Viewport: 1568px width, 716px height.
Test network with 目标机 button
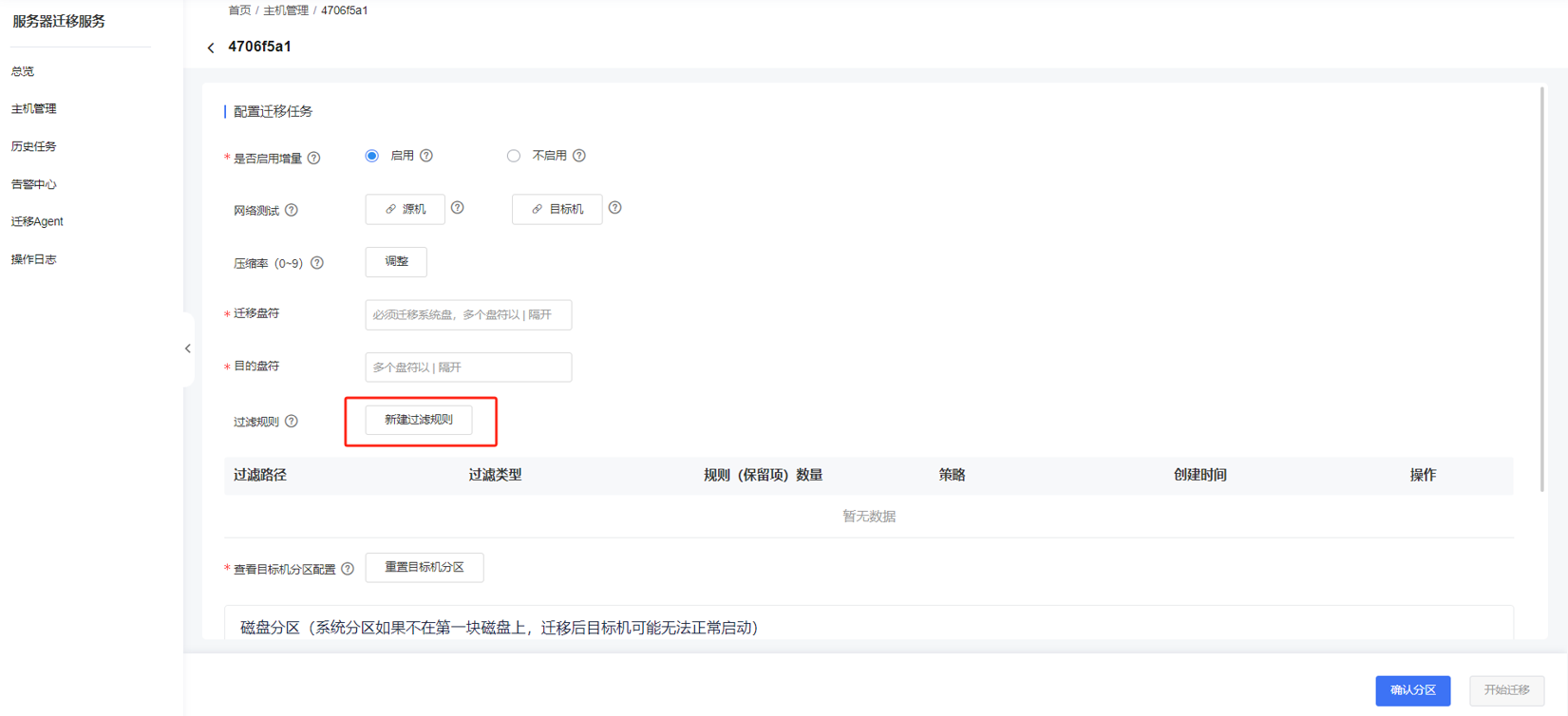[x=557, y=209]
